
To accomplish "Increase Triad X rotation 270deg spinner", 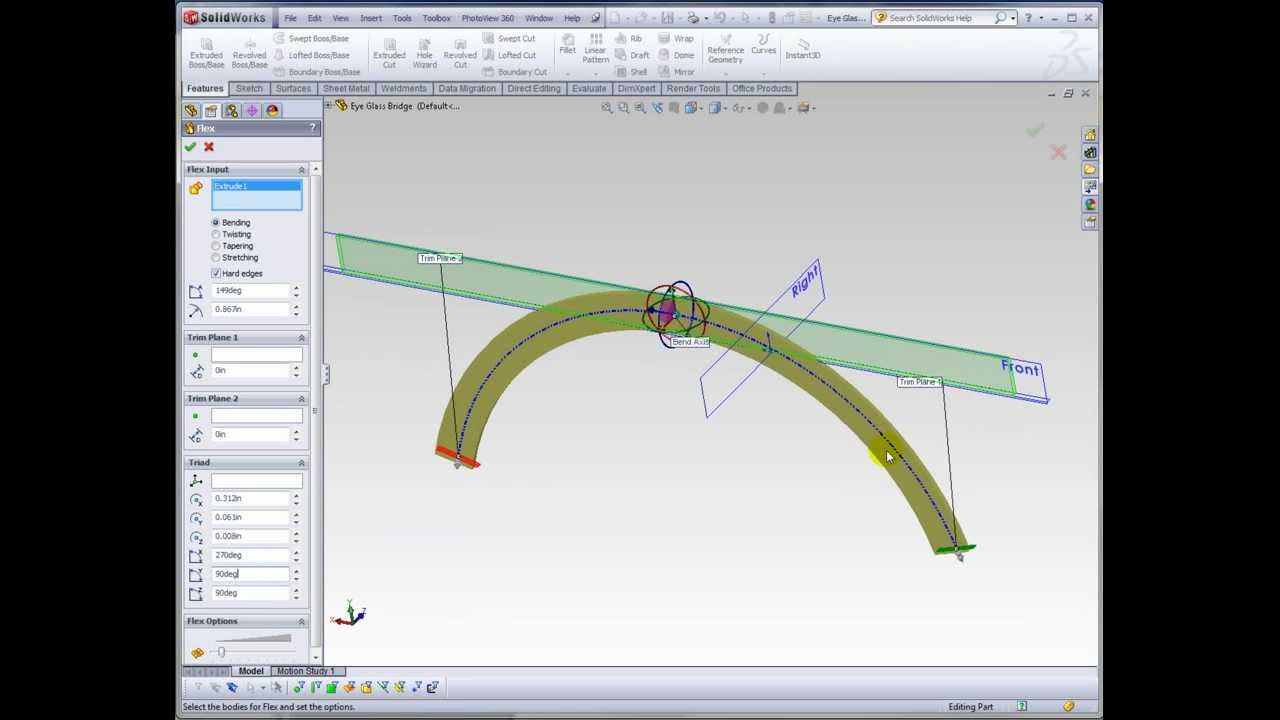I will point(296,552).
